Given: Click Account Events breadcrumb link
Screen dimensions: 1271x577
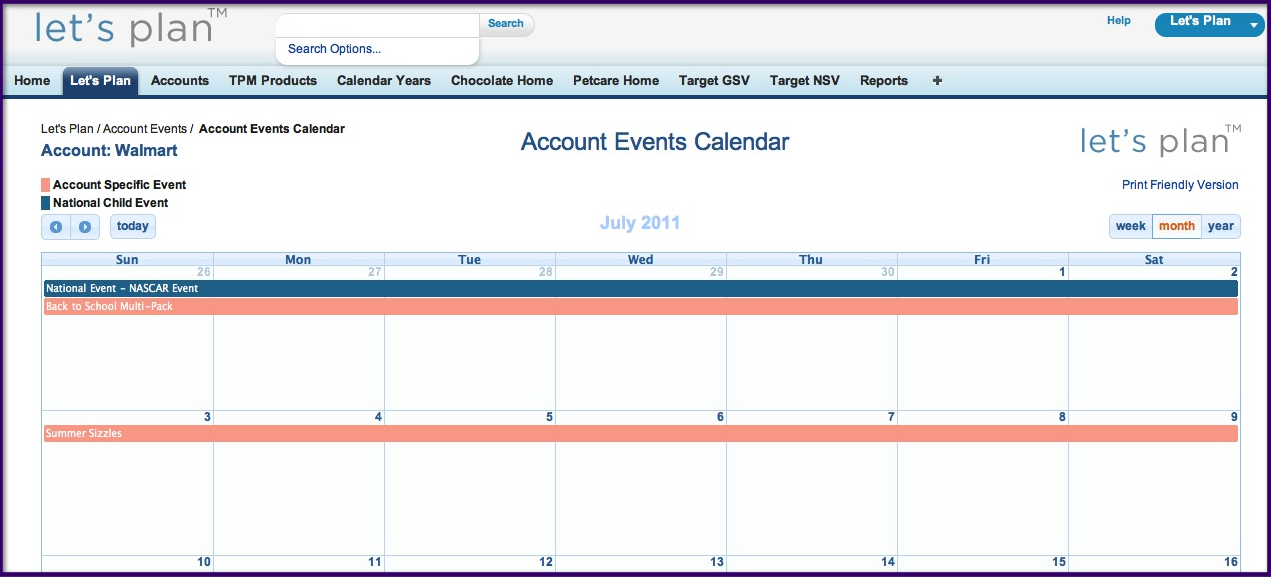Looking at the screenshot, I should 145,129.
